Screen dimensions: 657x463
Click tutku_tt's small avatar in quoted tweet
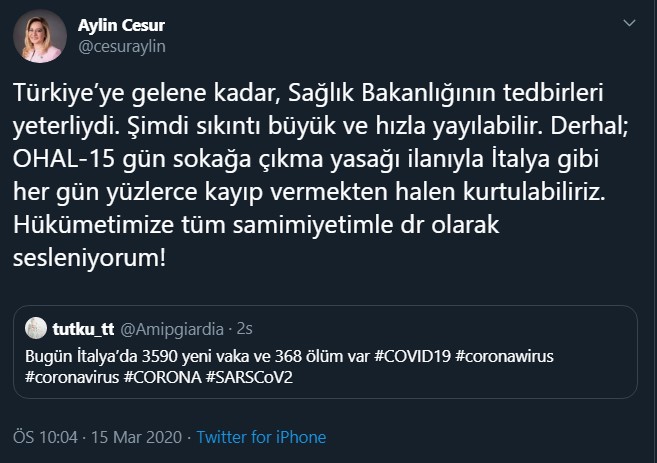(x=35, y=328)
